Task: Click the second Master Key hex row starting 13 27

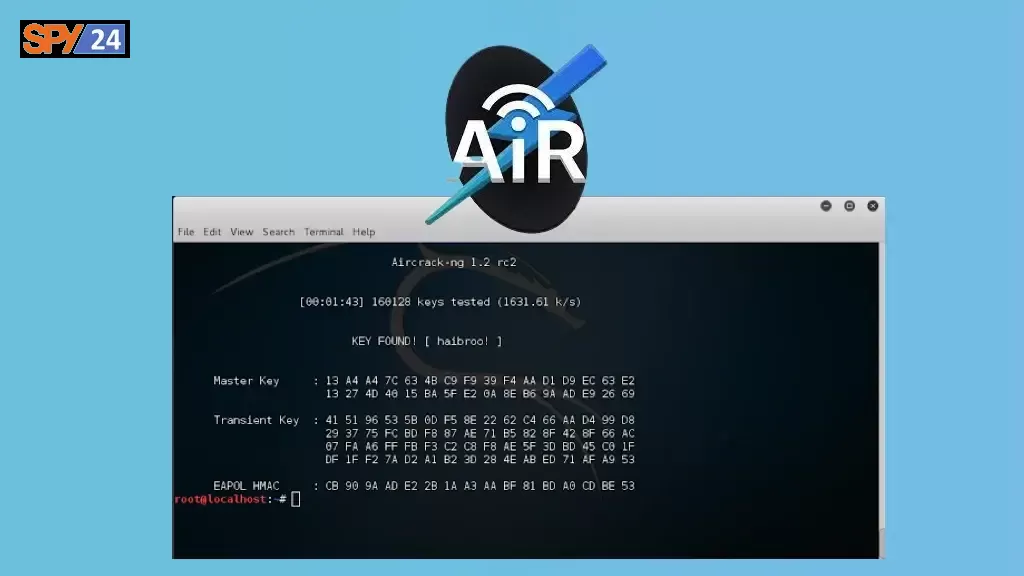Action: point(480,394)
